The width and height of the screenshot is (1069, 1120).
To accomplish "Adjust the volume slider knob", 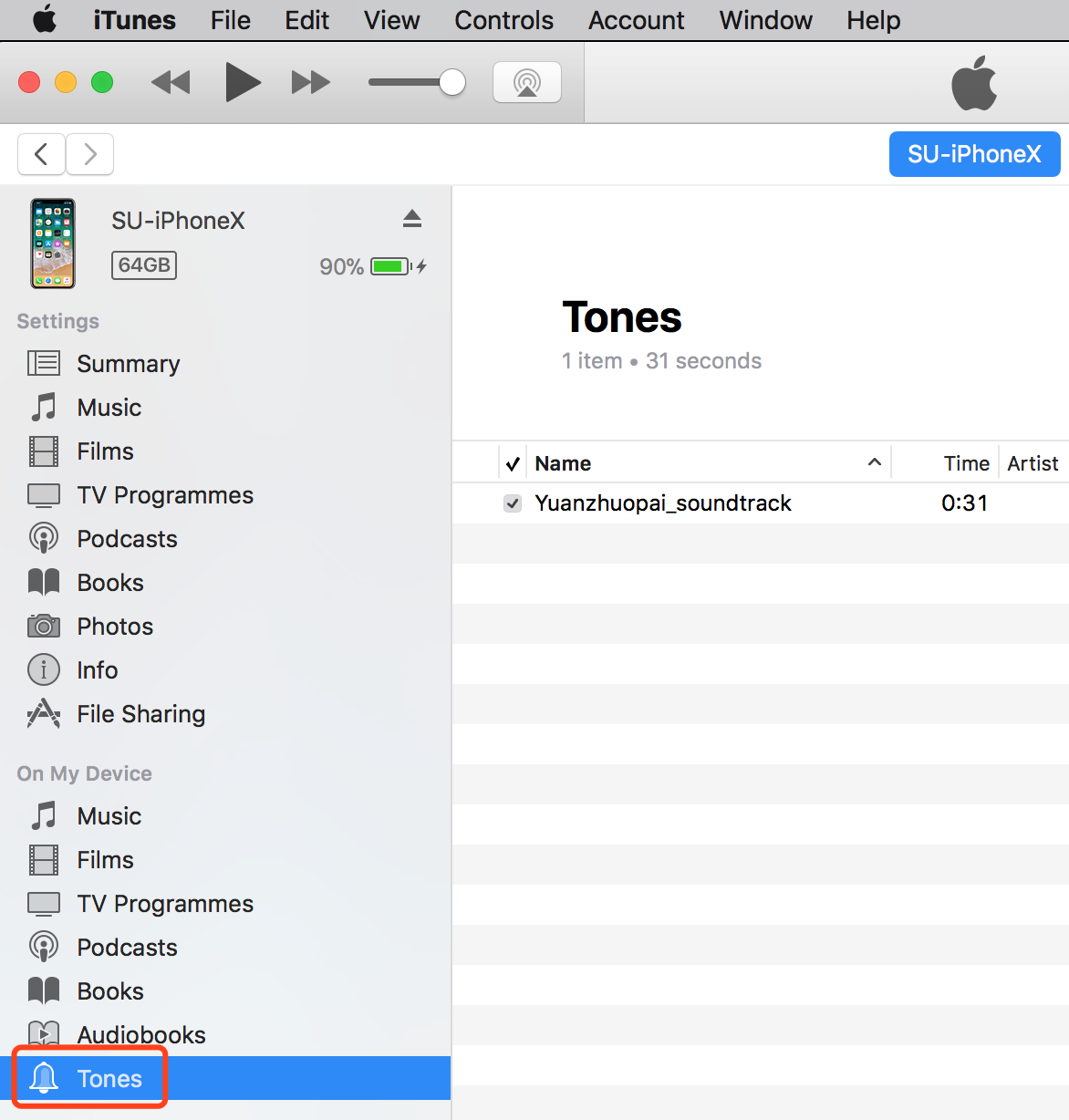I will coord(452,82).
